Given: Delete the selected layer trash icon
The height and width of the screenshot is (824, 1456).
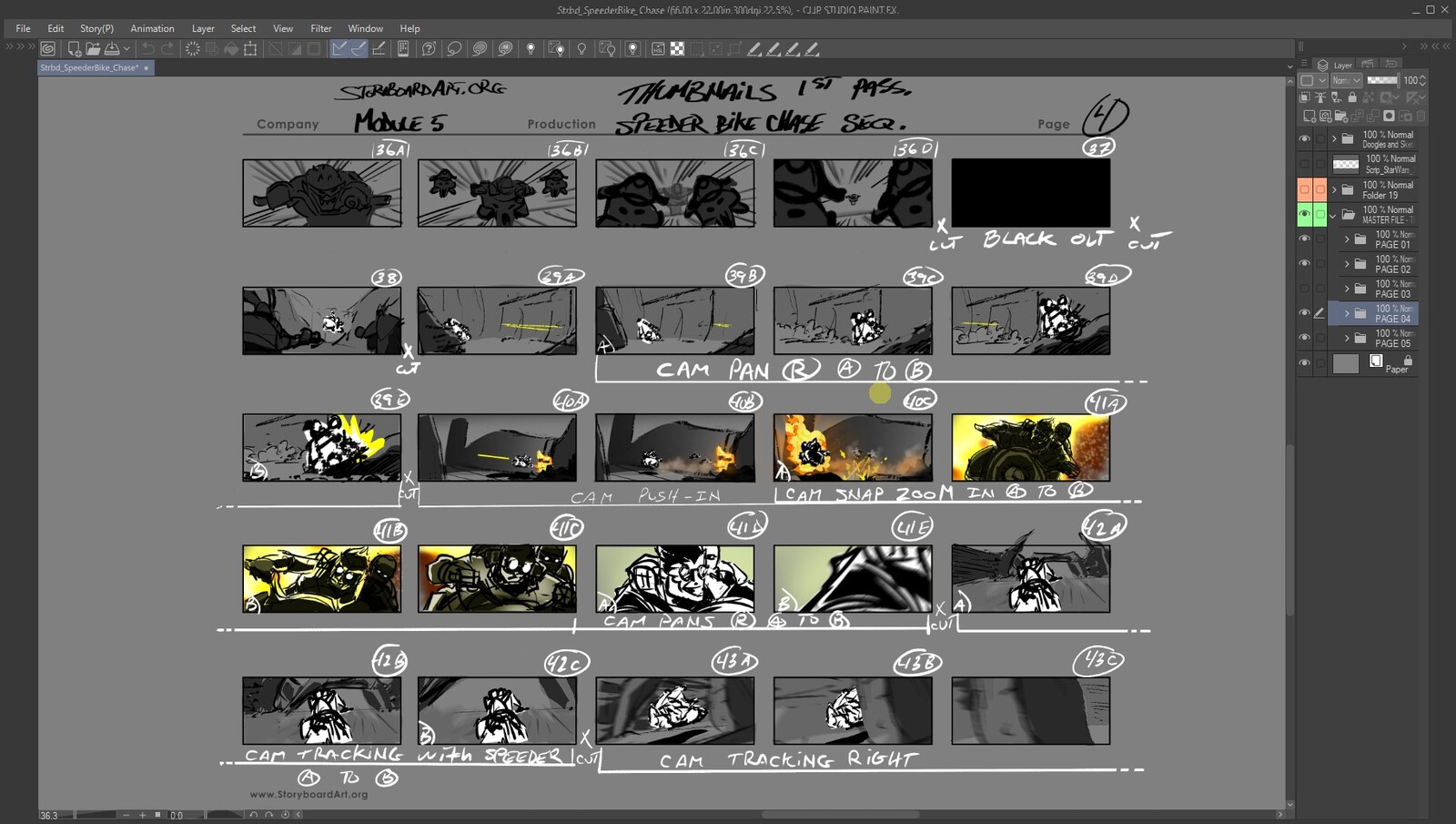Looking at the screenshot, I should [x=1421, y=117].
